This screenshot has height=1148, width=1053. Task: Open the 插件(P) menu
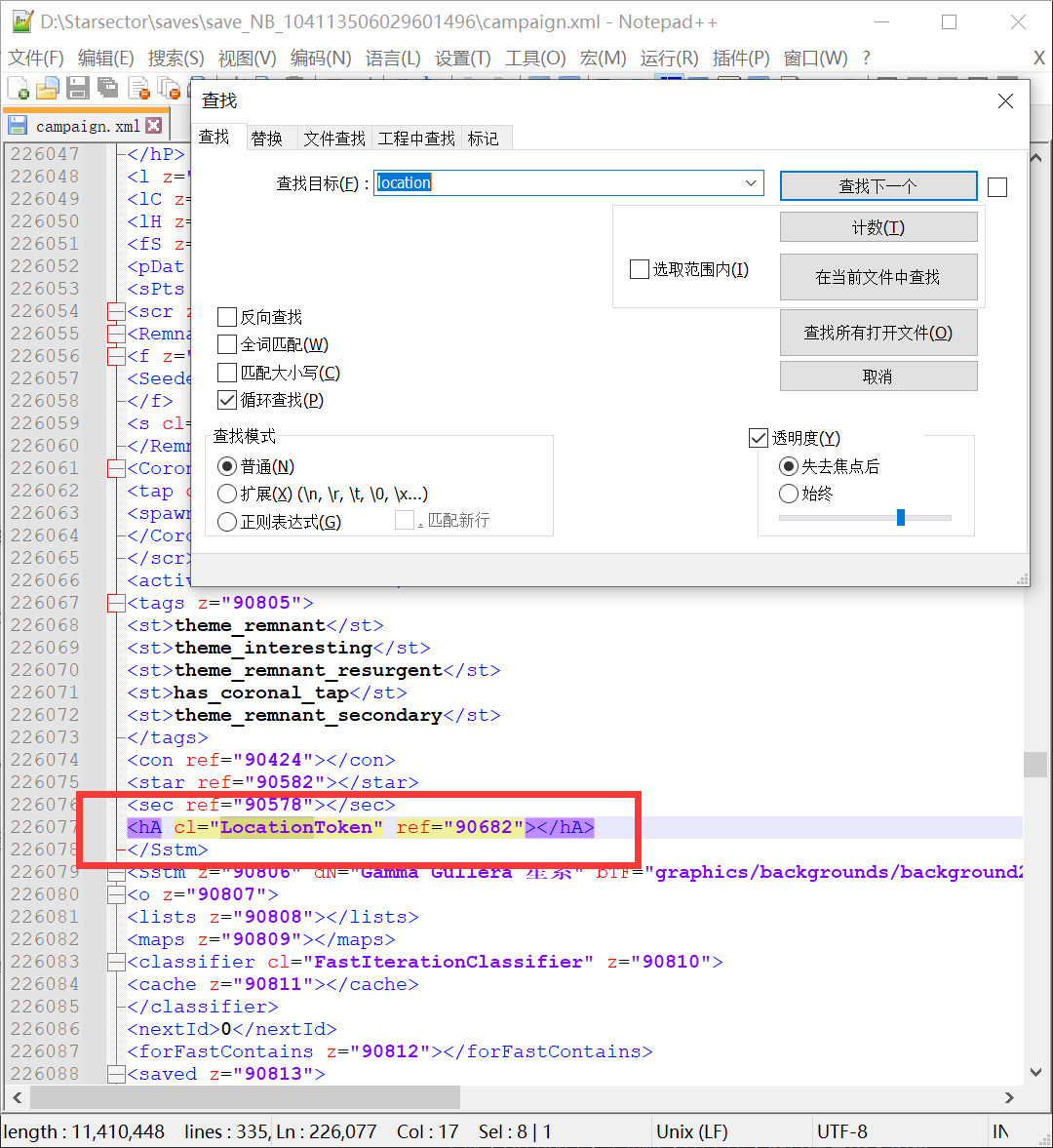click(x=740, y=59)
